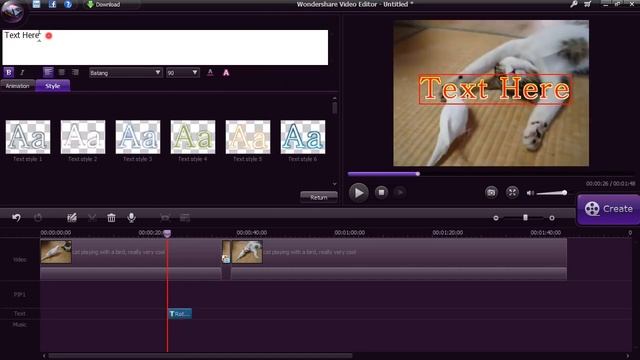Apply Text style 1 preset
This screenshot has width=640, height=360.
click(x=28, y=137)
